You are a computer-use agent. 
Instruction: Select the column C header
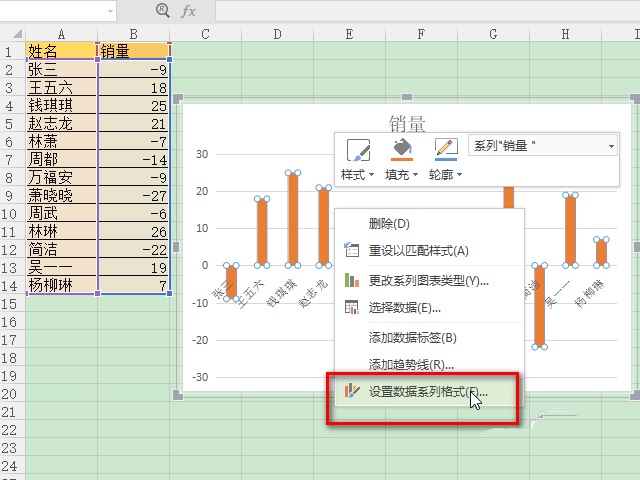coord(205,35)
